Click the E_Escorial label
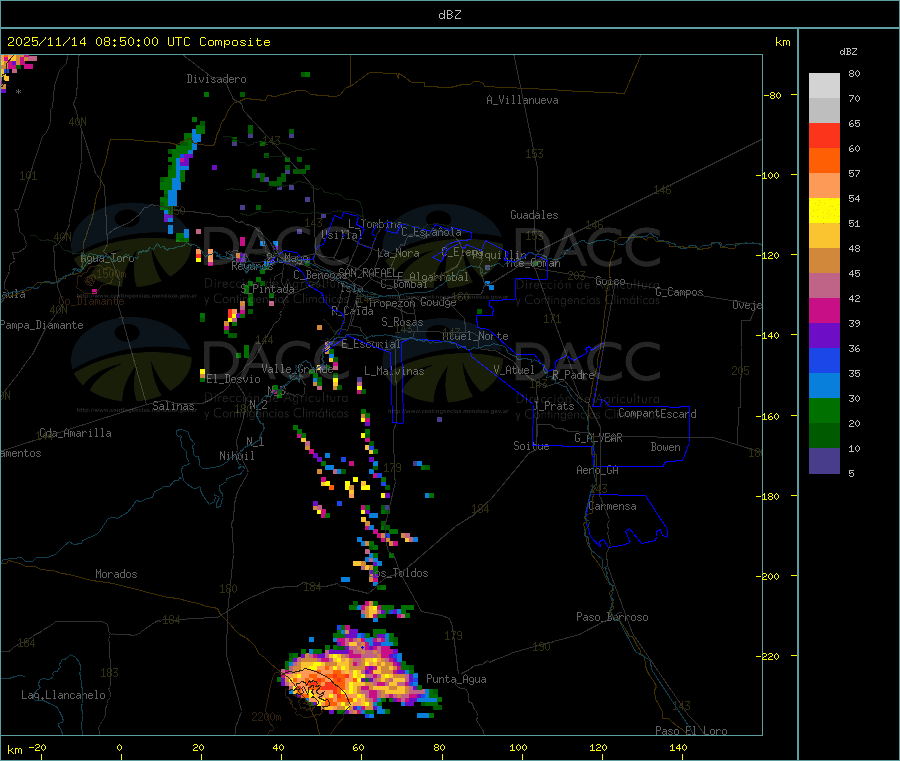This screenshot has width=900, height=761. tap(371, 344)
